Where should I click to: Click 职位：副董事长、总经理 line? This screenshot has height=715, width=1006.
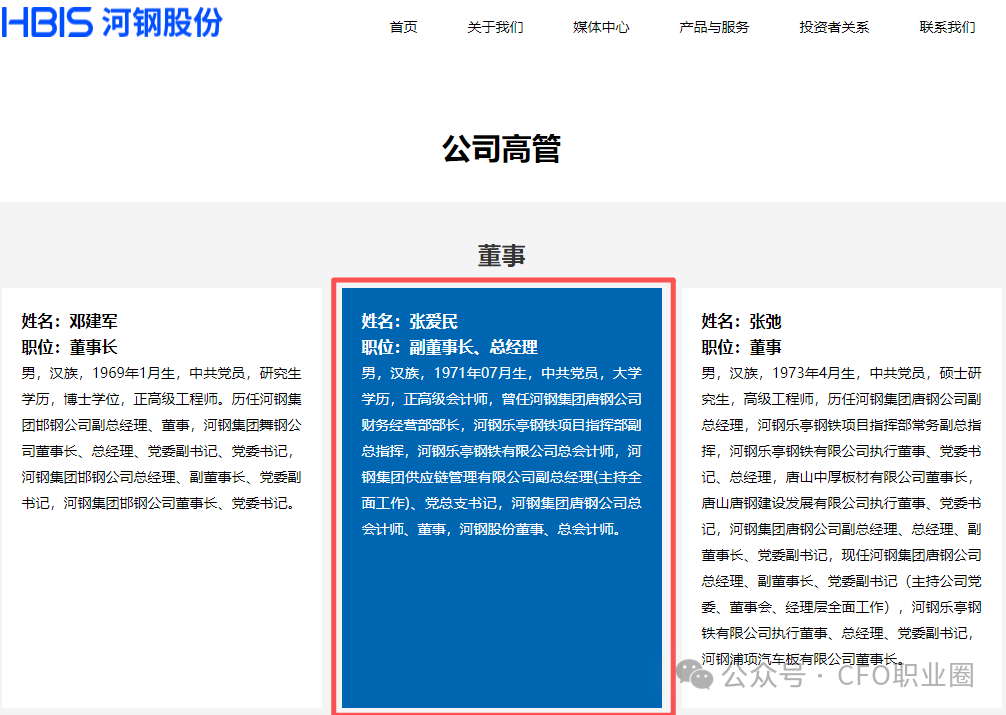point(450,347)
